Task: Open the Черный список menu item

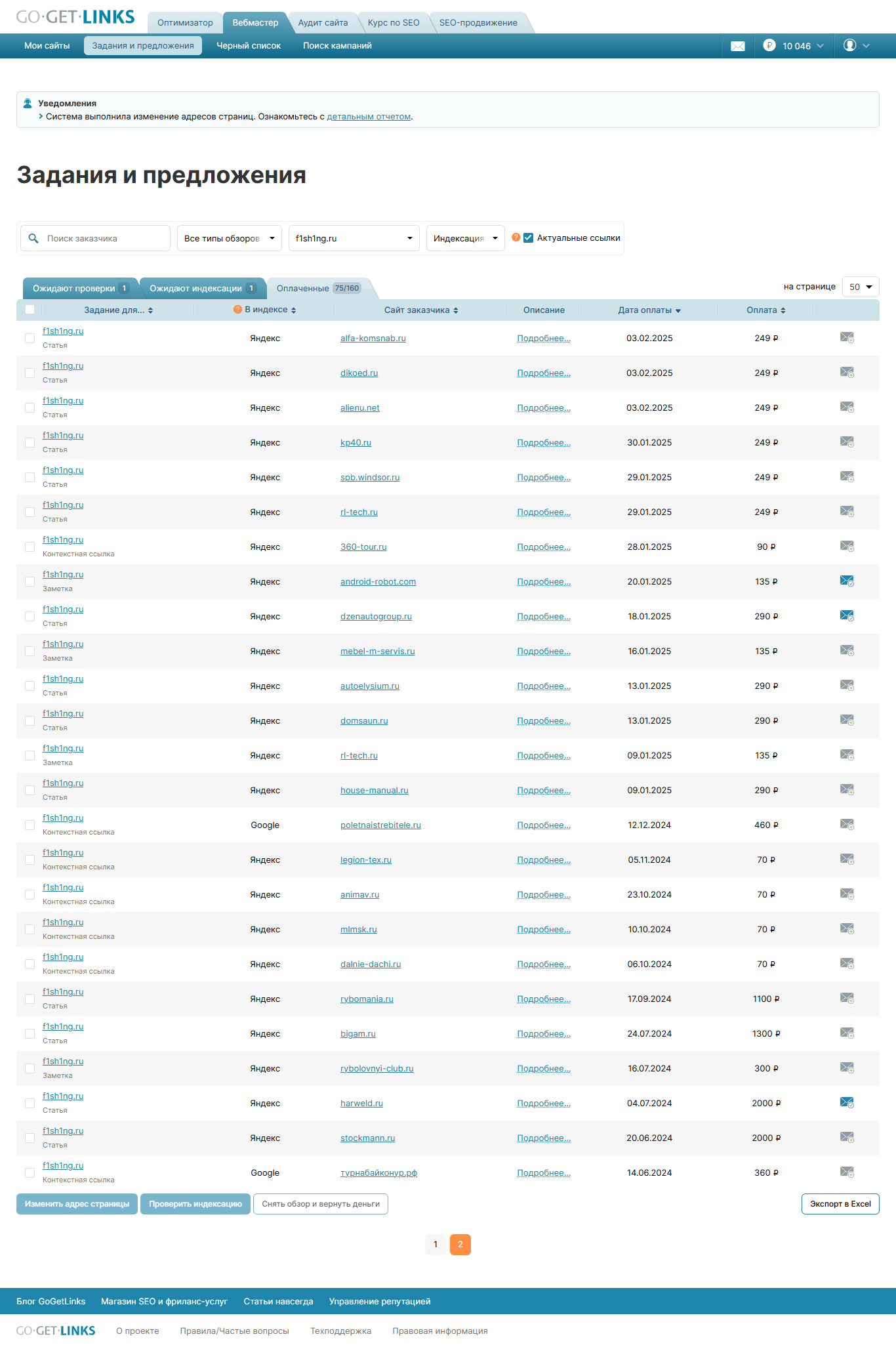Action: [x=249, y=46]
